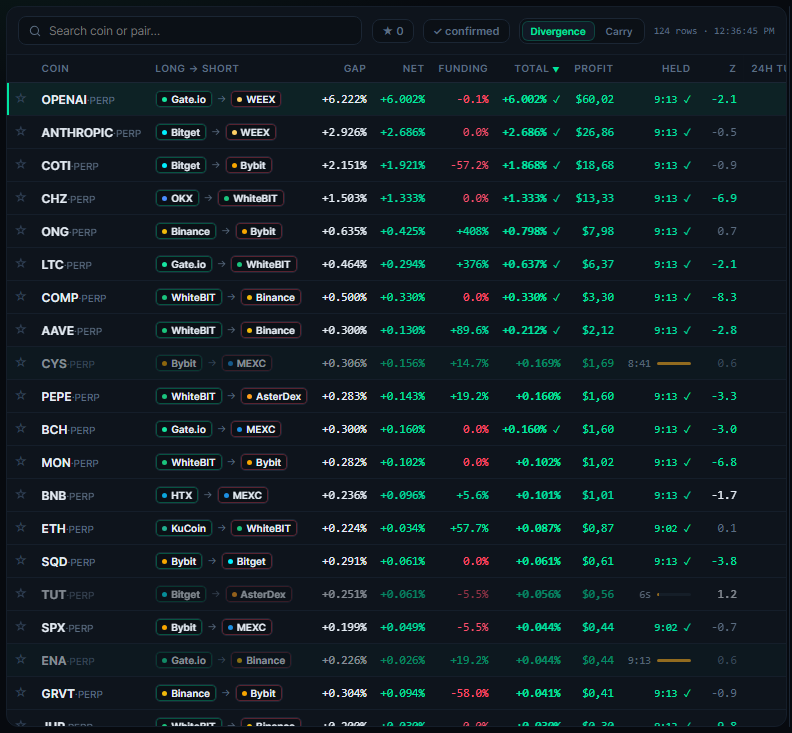Open the OPENAI PERP coin name
Screen dimensions: 792x733
click(78, 100)
